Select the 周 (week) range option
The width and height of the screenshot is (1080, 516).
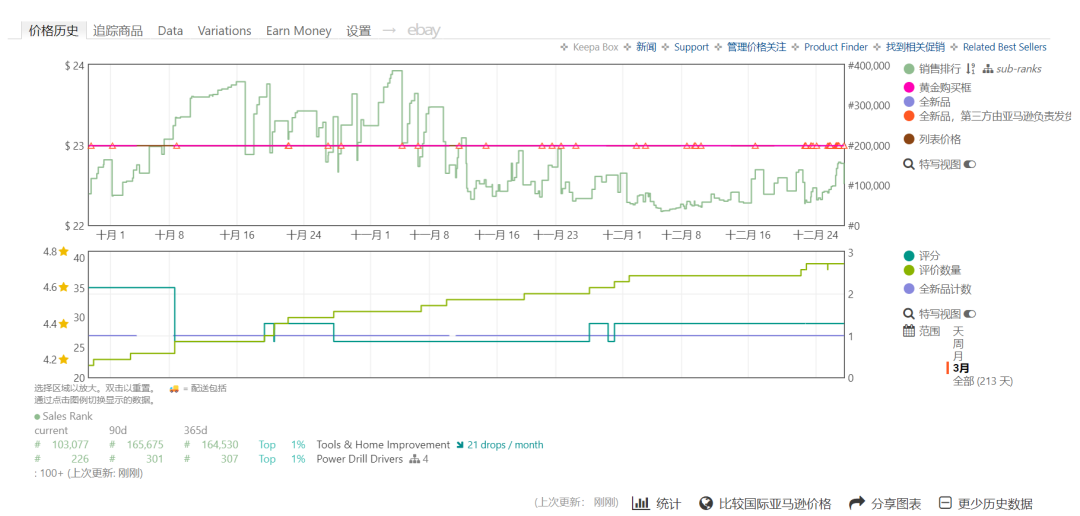click(x=957, y=343)
